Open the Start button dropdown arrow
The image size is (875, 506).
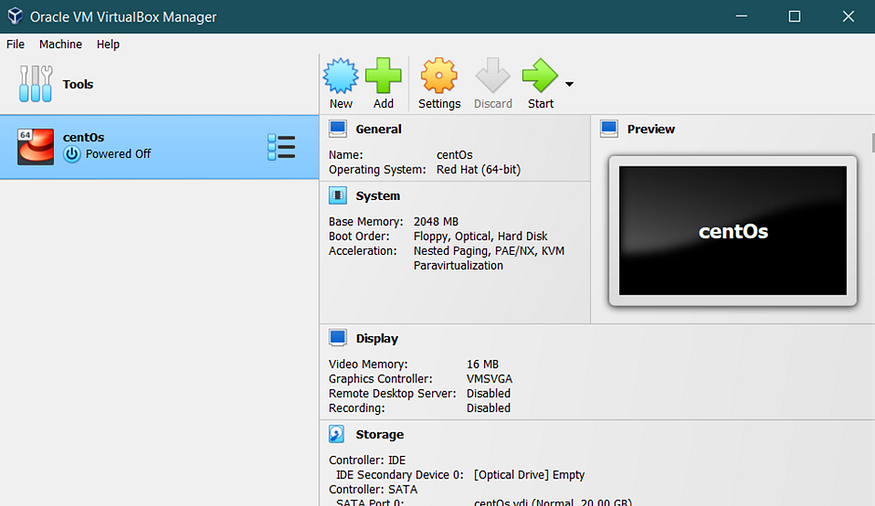pos(569,84)
